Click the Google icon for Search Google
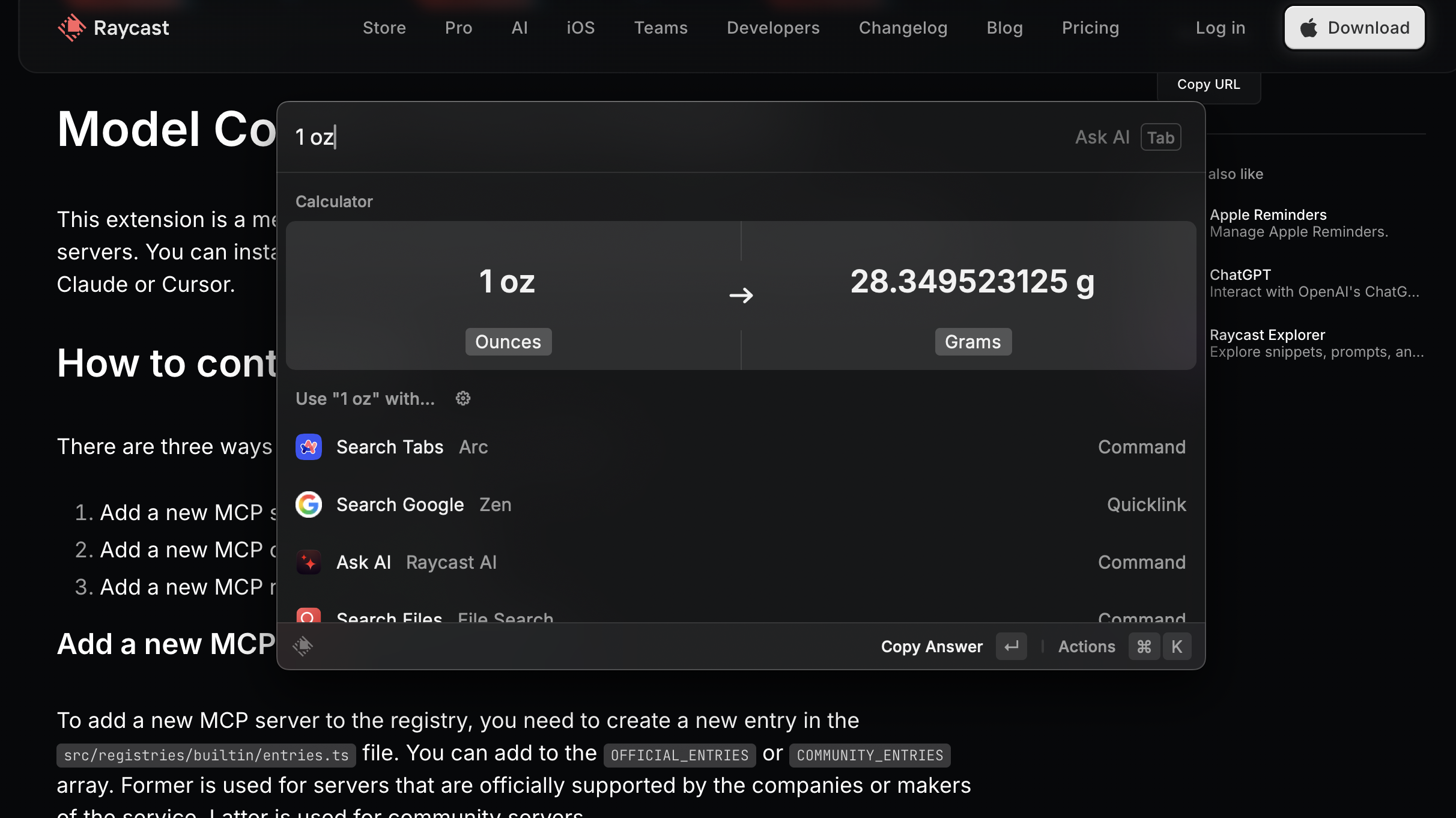 pos(309,504)
